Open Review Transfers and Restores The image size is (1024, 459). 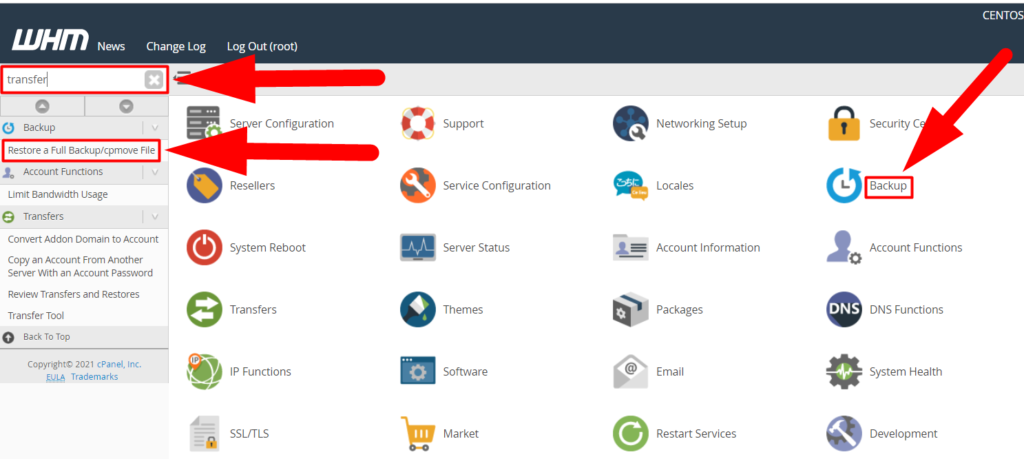click(74, 294)
